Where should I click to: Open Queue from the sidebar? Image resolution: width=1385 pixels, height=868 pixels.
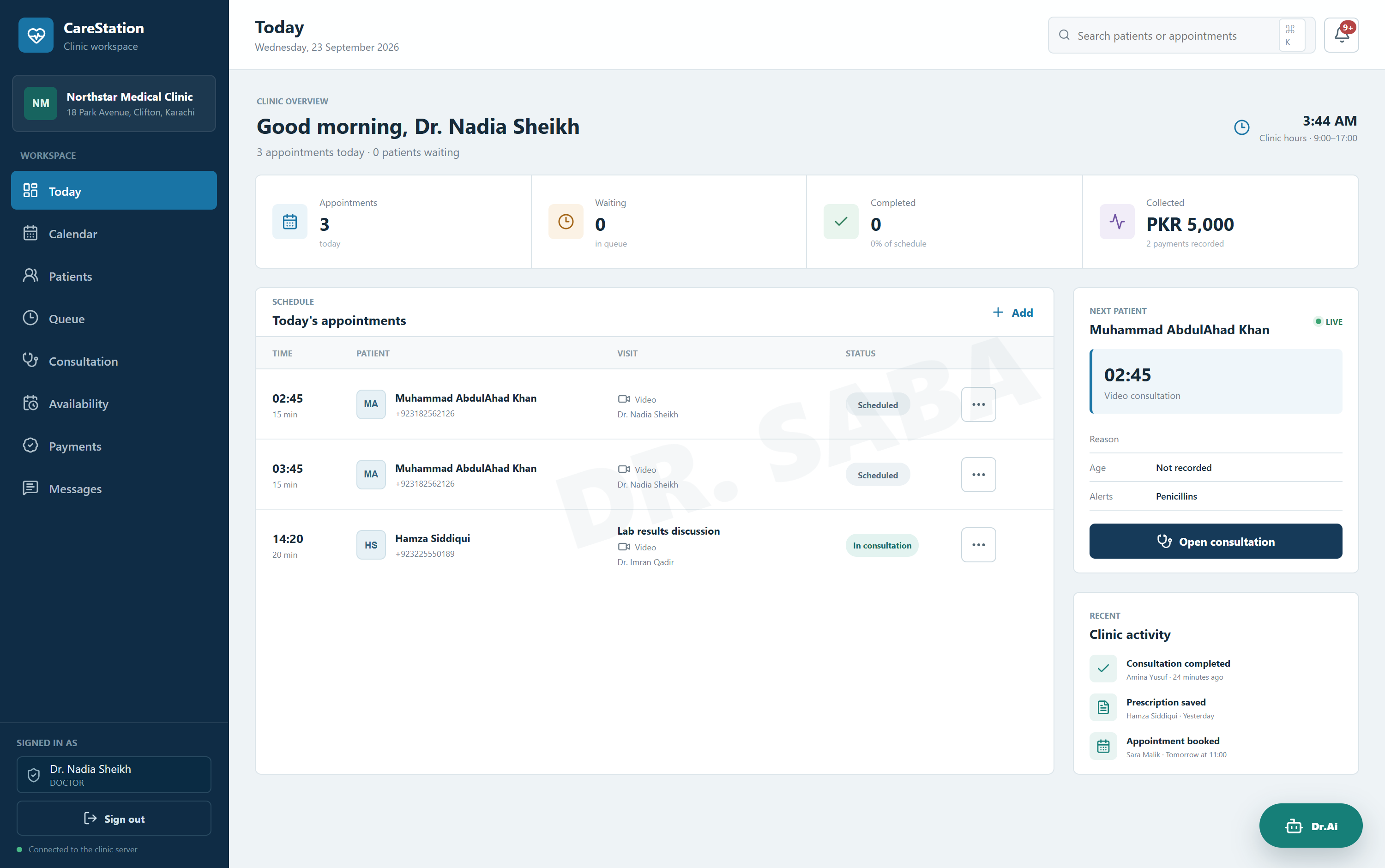coord(114,318)
